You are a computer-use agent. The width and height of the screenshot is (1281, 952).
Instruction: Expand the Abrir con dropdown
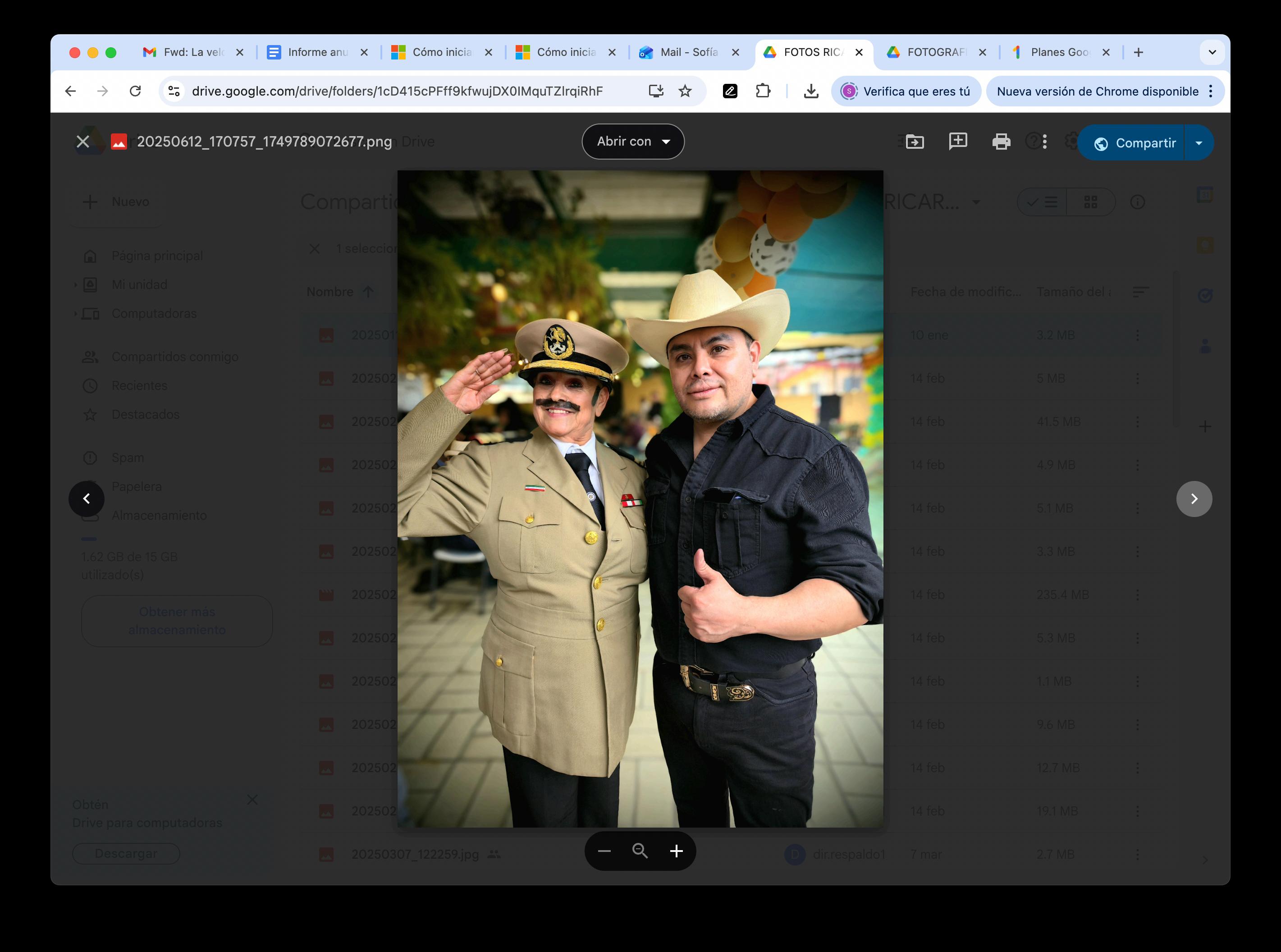click(x=633, y=142)
